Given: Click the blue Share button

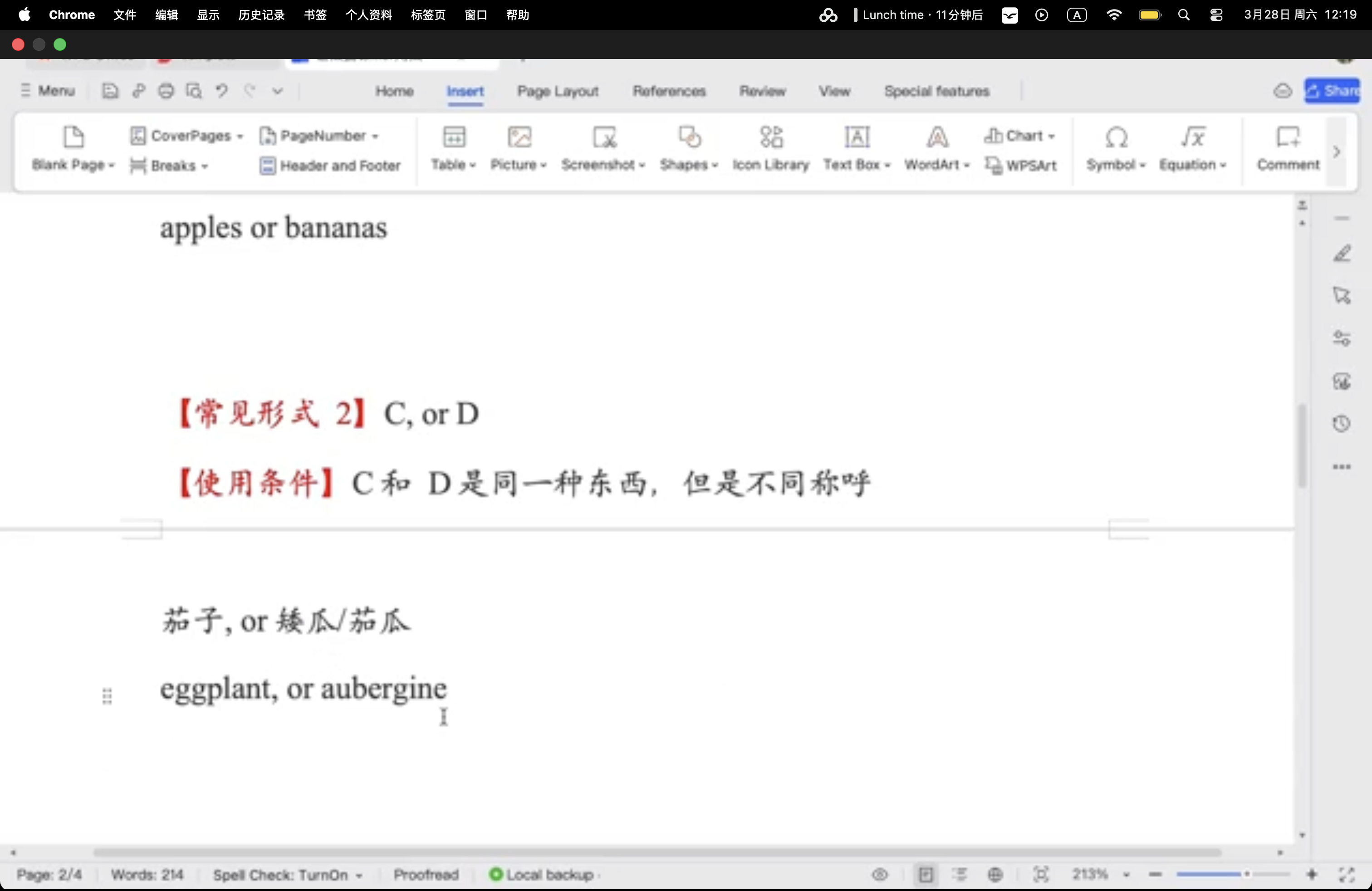Looking at the screenshot, I should 1333,90.
